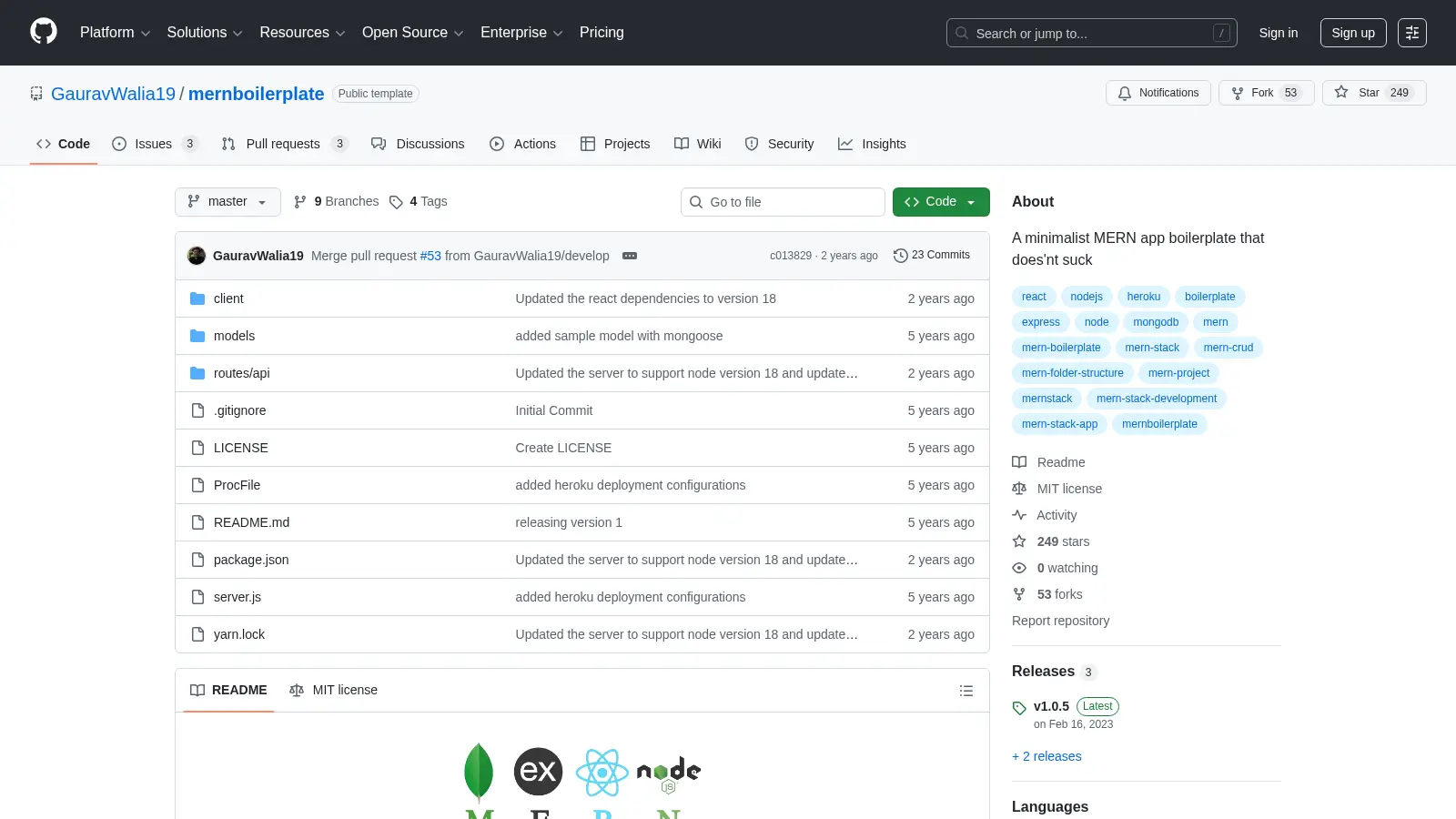
Task: Open the routes/api folder
Action: tap(242, 373)
